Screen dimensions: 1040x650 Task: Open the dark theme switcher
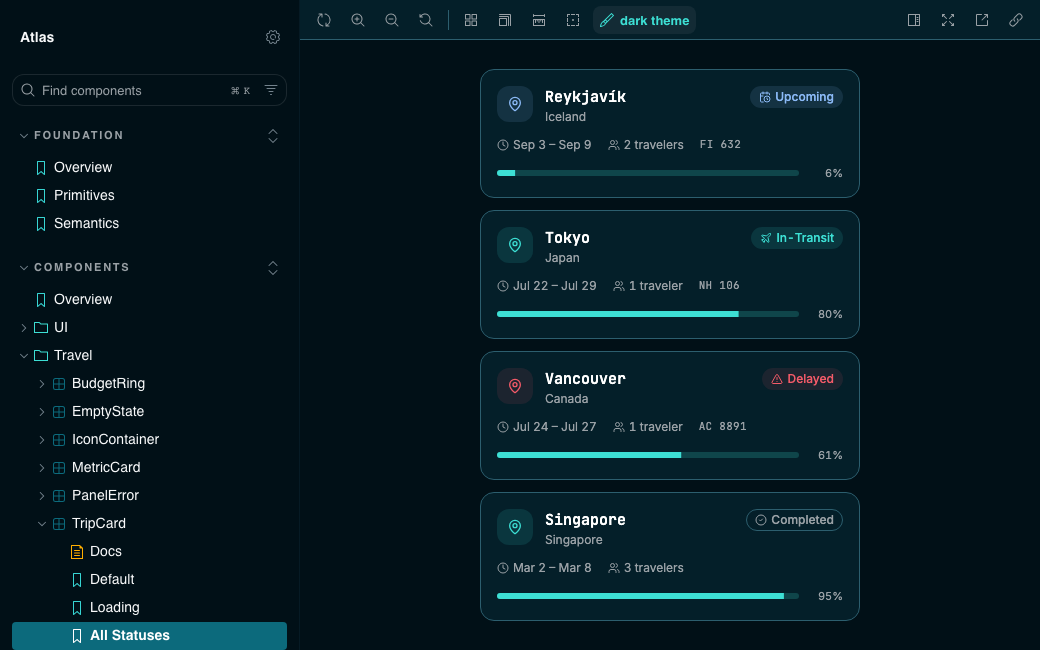pos(644,21)
